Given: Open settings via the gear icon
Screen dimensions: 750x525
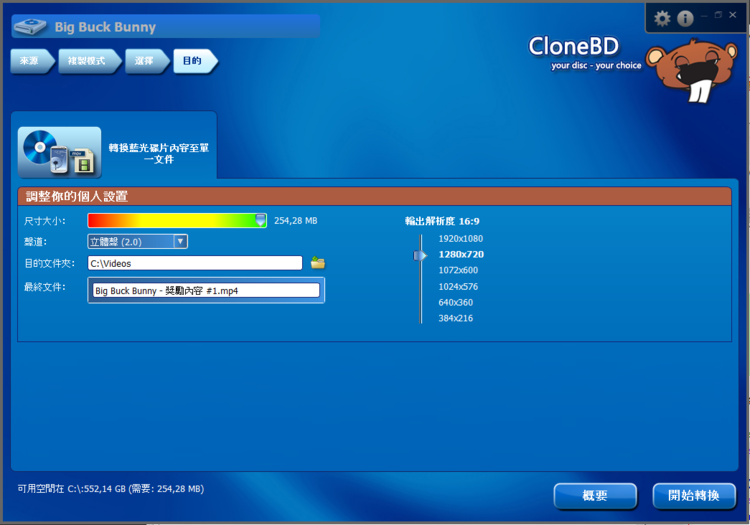Looking at the screenshot, I should [662, 19].
